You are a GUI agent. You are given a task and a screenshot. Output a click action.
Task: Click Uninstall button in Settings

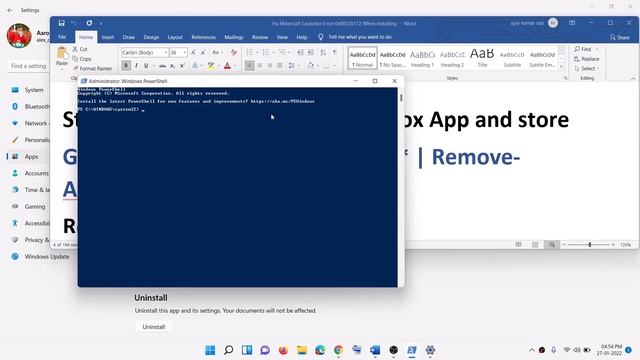pyautogui.click(x=153, y=327)
